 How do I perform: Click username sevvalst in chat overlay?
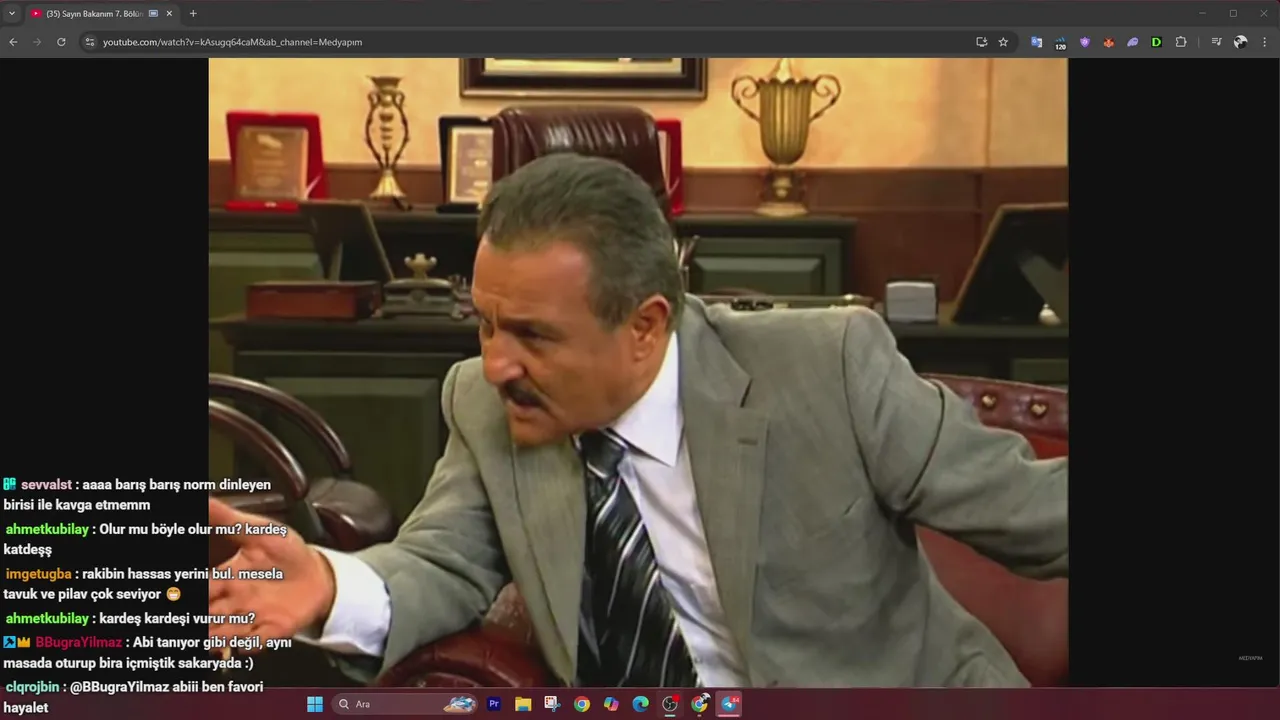(x=46, y=485)
